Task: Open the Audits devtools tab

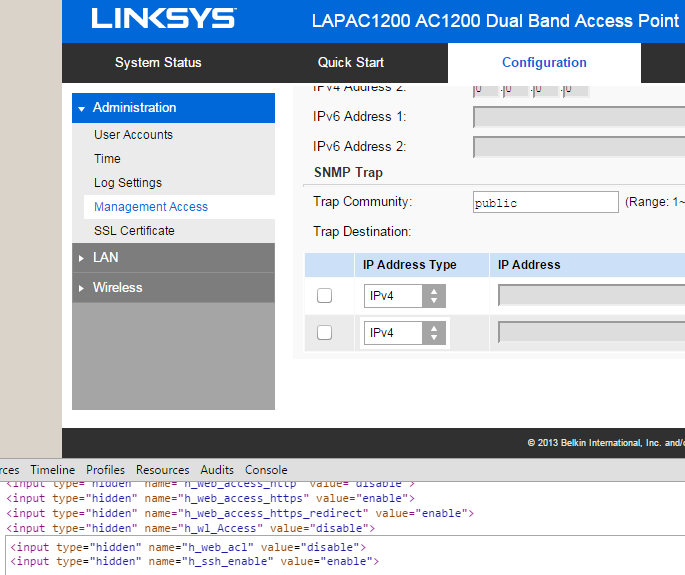Action: 217,470
